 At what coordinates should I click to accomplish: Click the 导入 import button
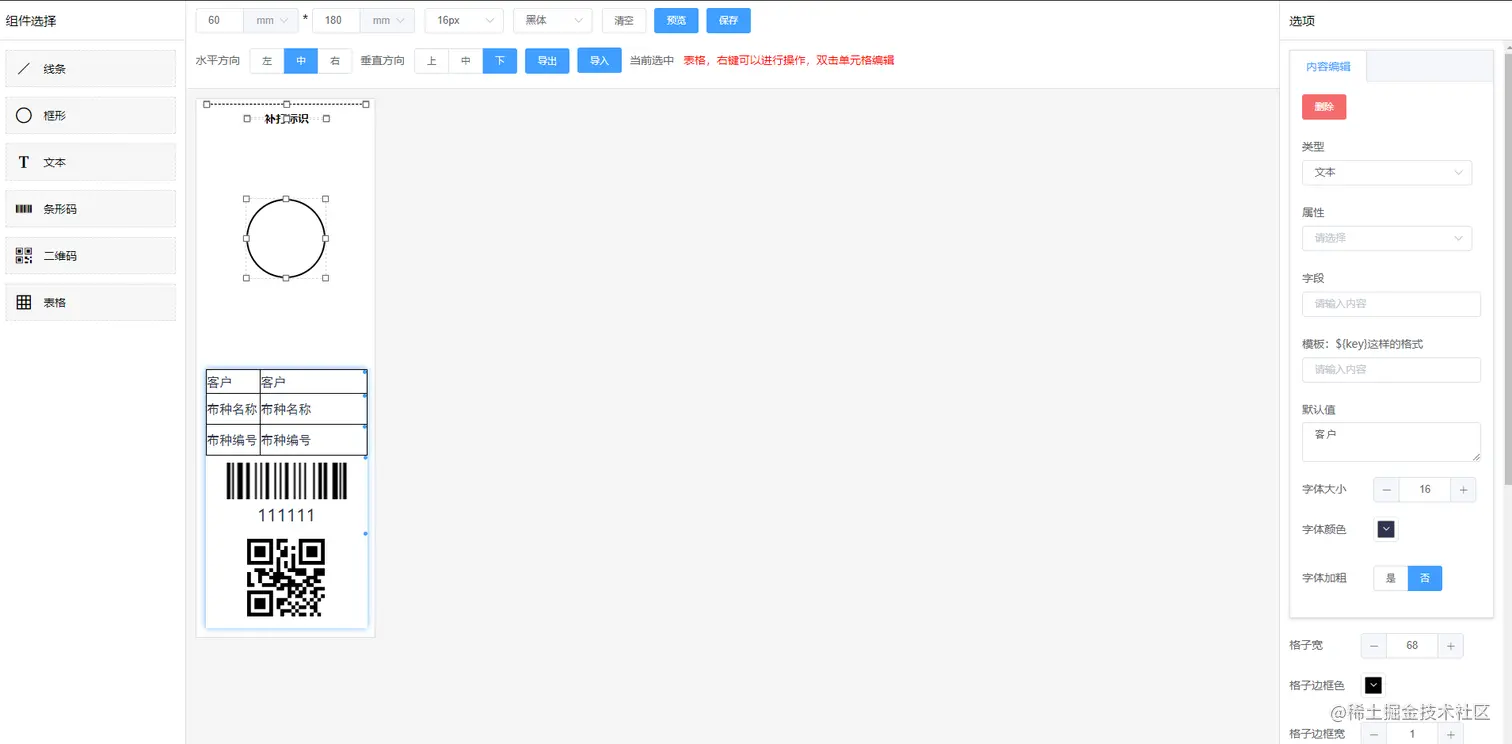(x=599, y=60)
